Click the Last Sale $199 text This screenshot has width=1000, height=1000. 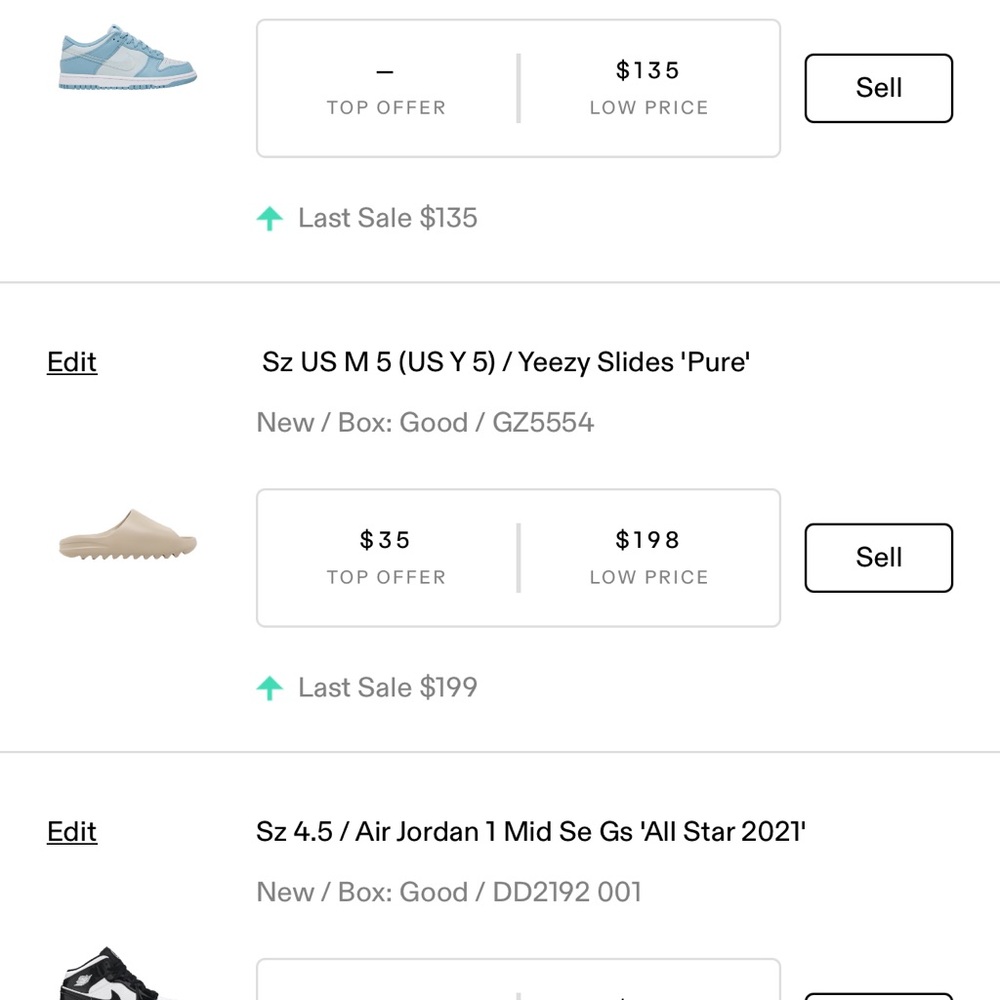pos(388,688)
